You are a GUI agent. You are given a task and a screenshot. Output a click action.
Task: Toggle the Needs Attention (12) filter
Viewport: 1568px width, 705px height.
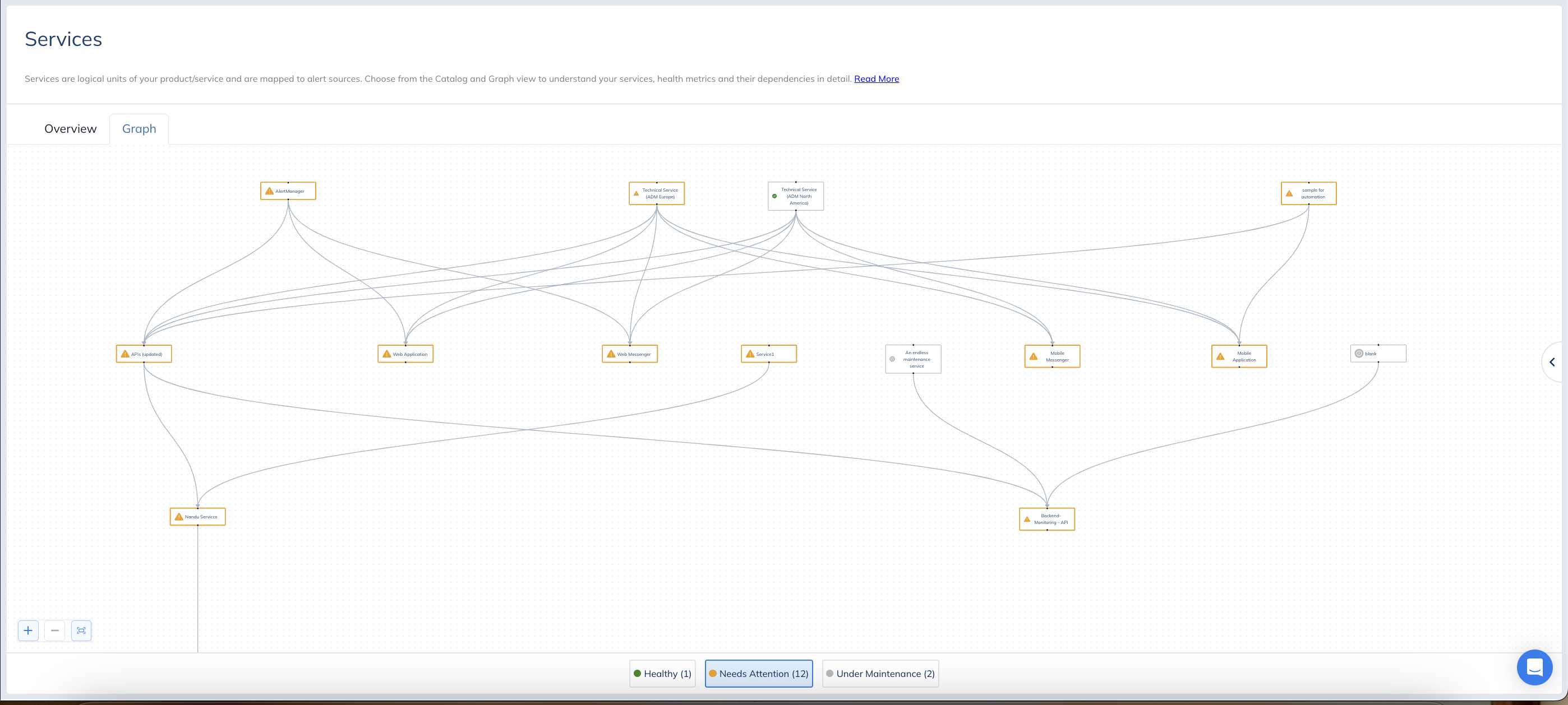click(x=758, y=674)
